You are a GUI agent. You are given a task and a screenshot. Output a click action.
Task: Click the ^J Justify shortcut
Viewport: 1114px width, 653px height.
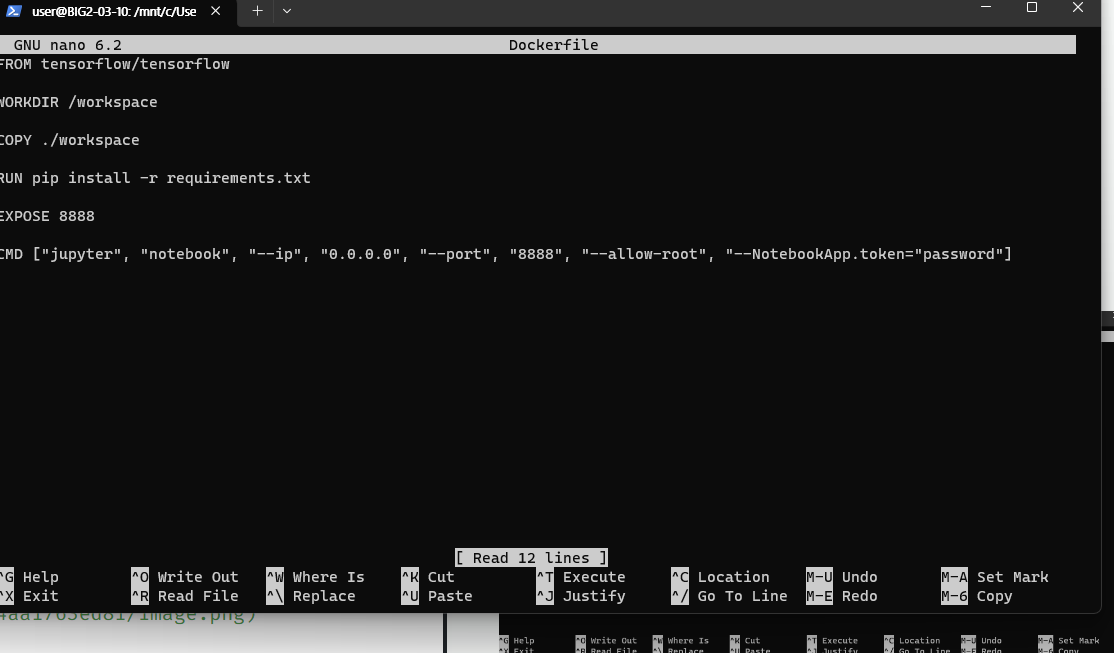580,596
